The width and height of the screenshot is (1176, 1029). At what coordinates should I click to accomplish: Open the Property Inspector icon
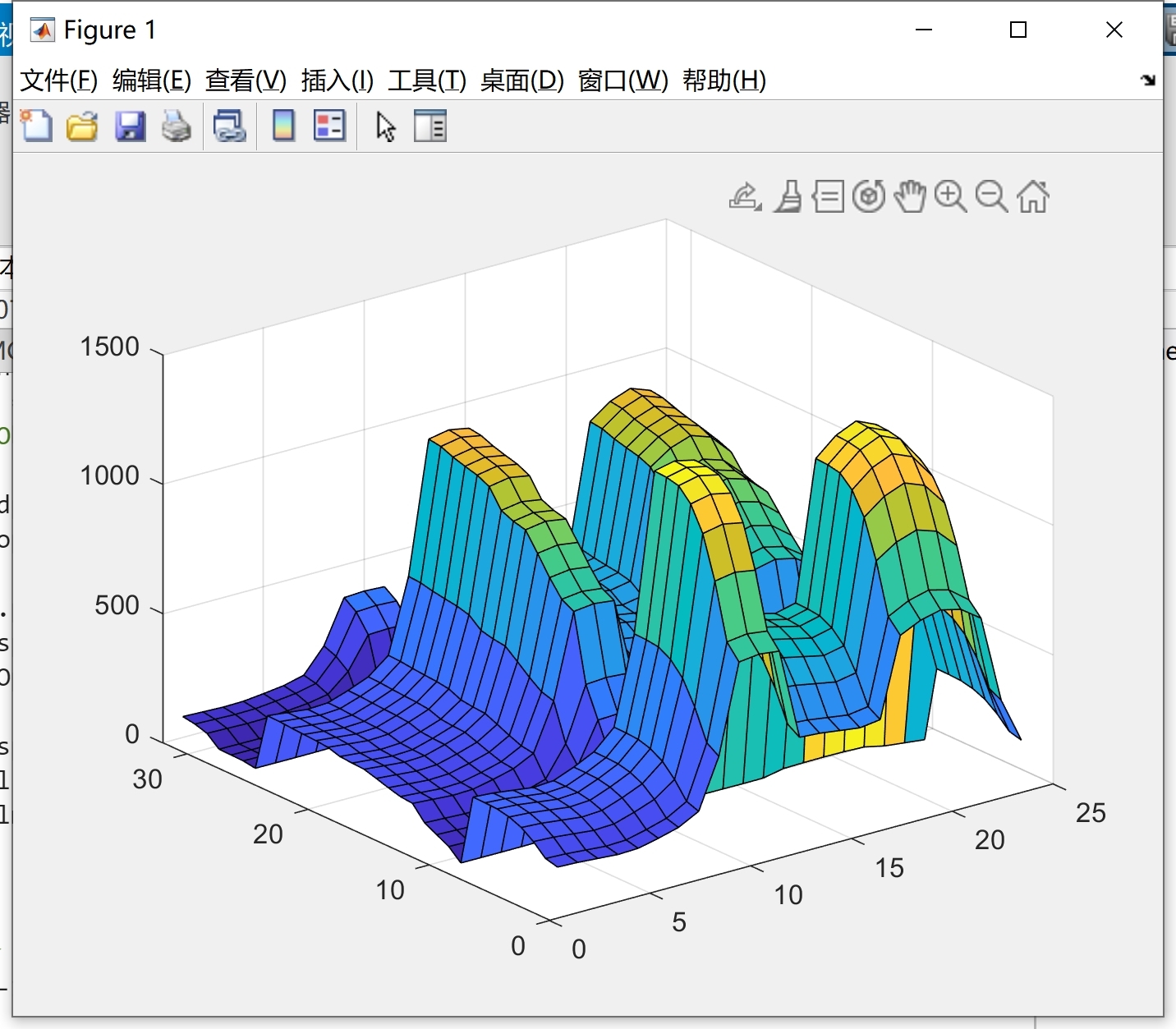[430, 126]
